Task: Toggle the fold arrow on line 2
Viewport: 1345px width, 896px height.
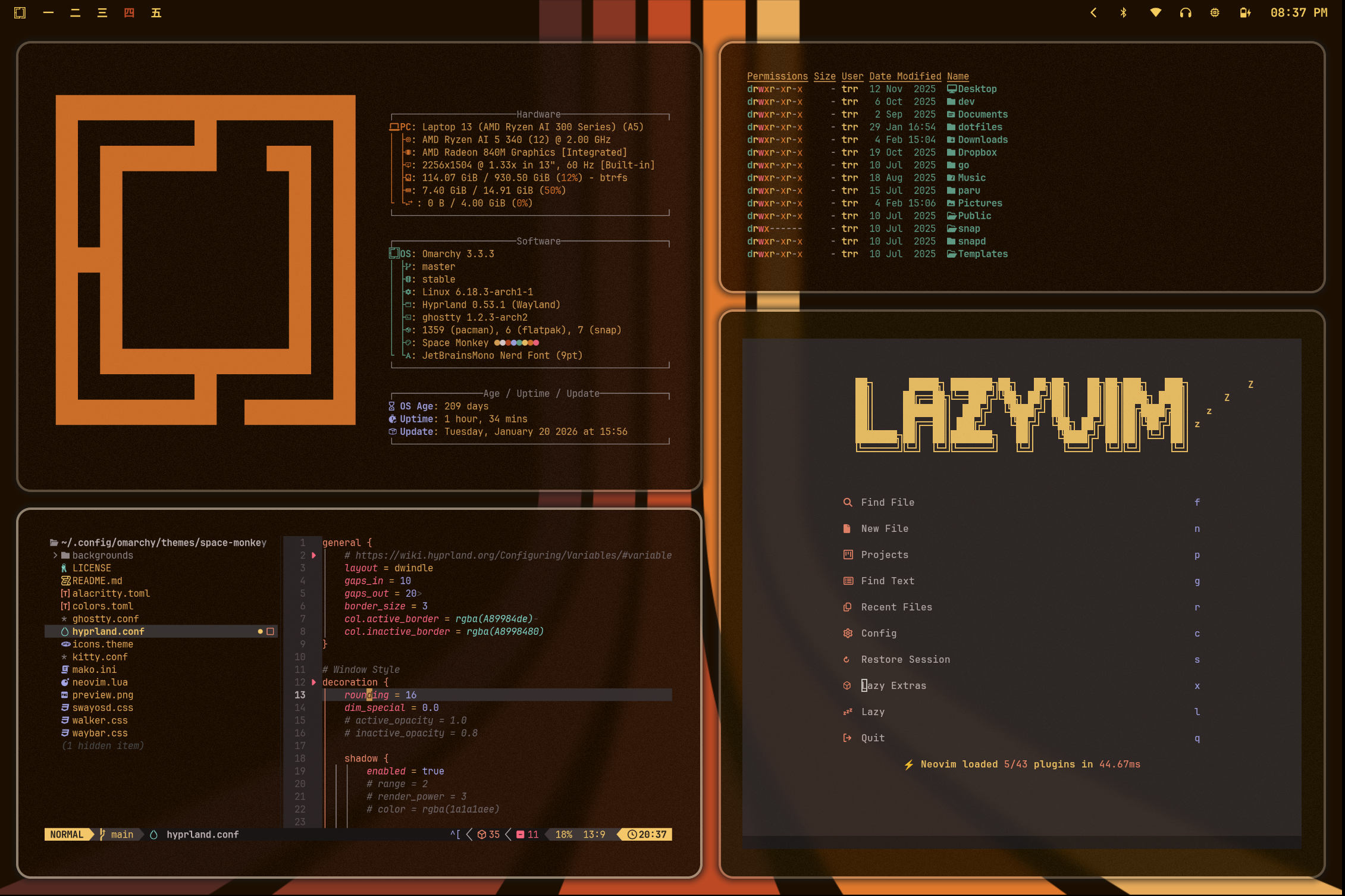Action: tap(314, 555)
